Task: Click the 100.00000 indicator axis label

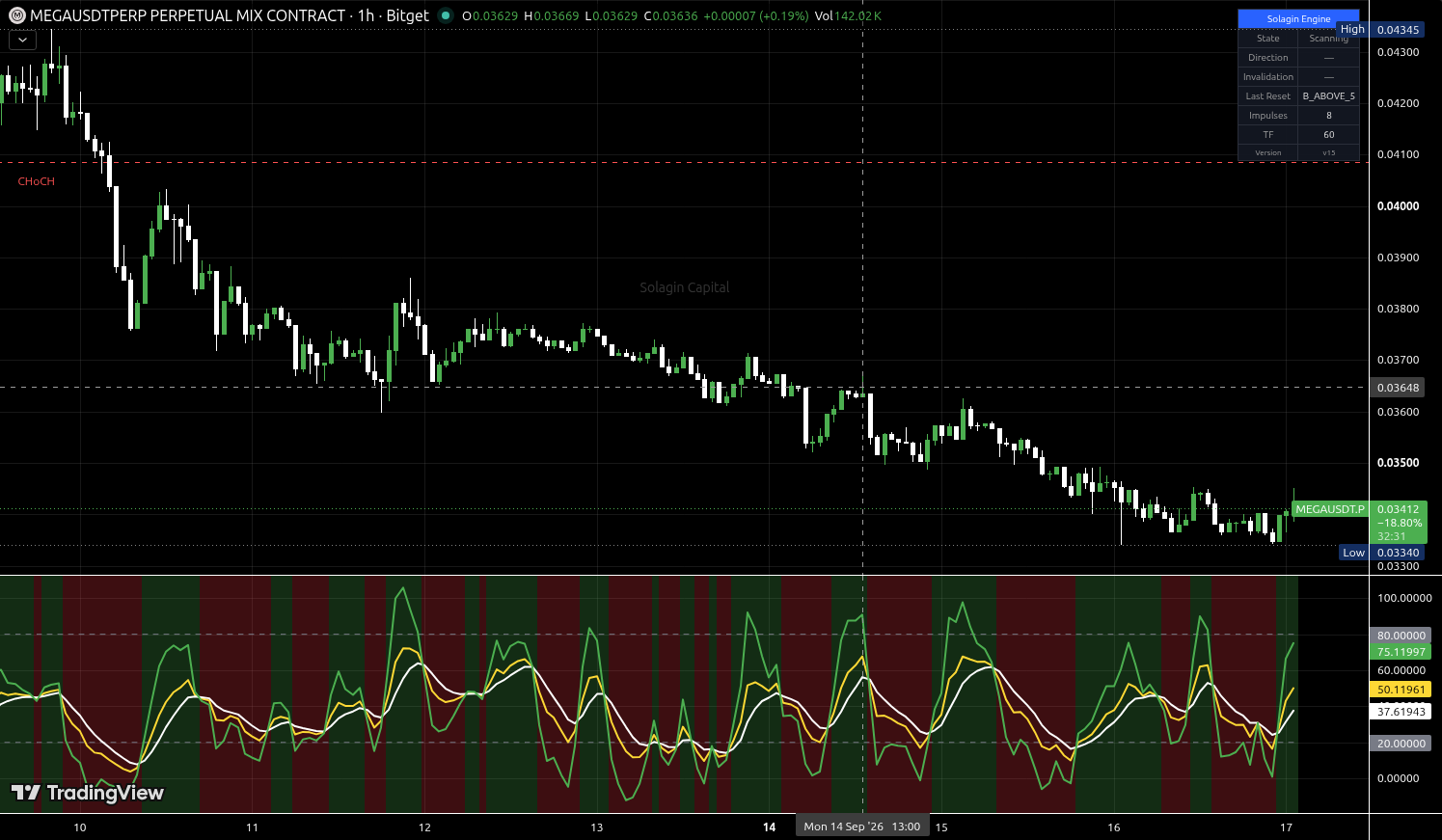Action: (1404, 598)
